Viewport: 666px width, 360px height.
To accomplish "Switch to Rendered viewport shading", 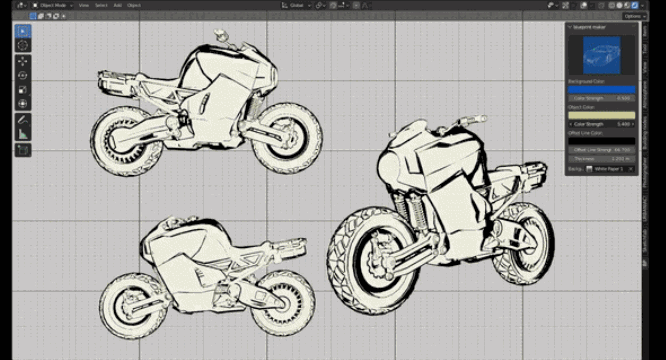I will click(x=635, y=6).
